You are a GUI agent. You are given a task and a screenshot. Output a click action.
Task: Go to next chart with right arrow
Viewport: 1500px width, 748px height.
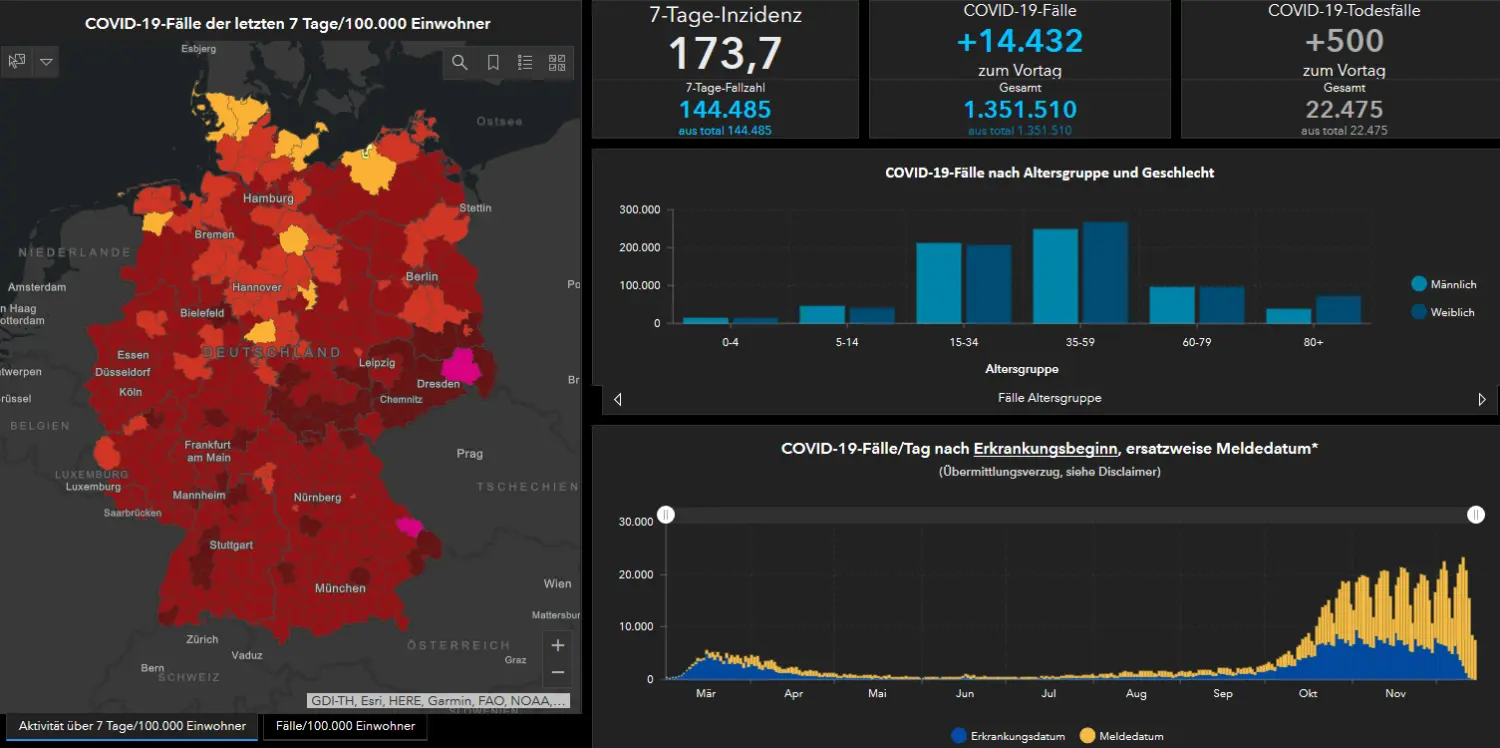pos(1482,399)
